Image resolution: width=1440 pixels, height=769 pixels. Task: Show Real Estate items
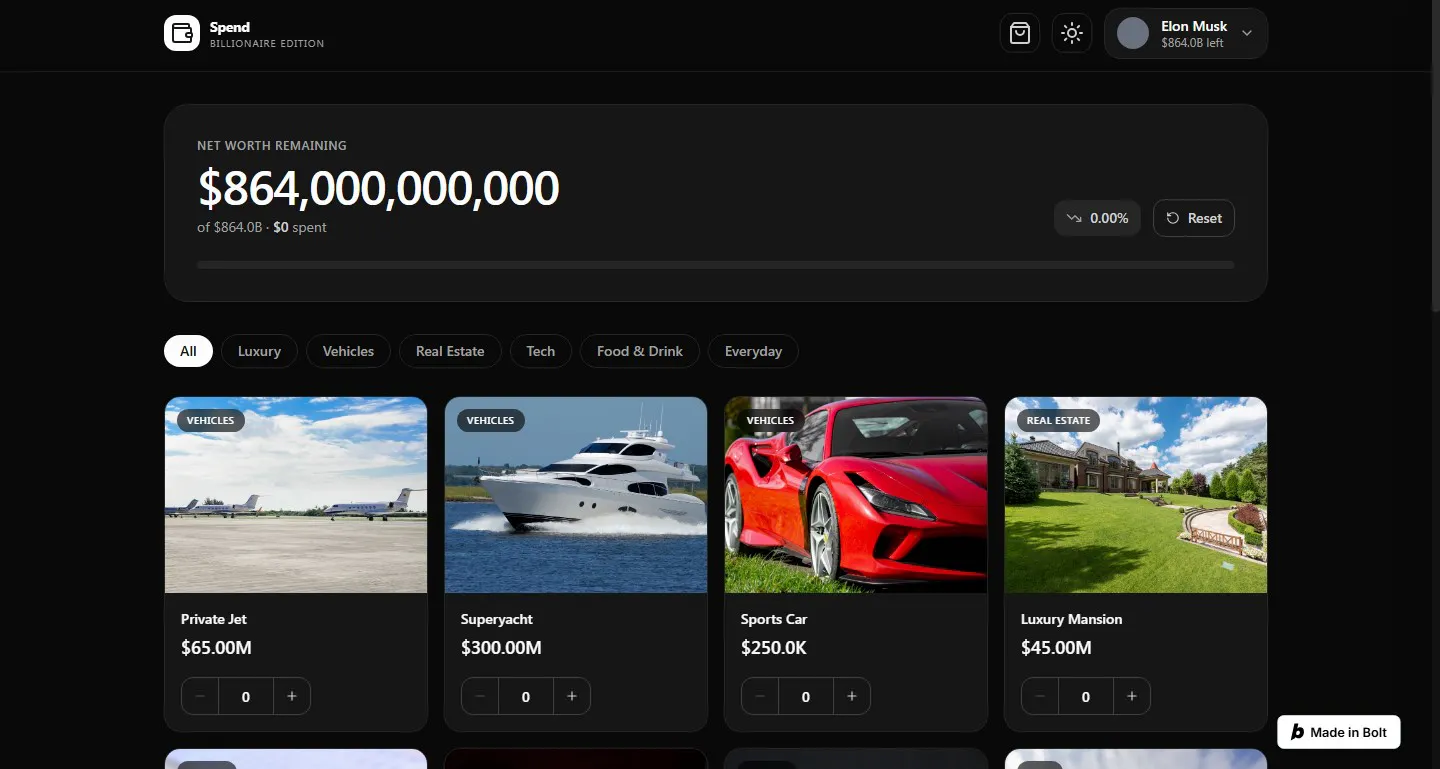(x=450, y=351)
